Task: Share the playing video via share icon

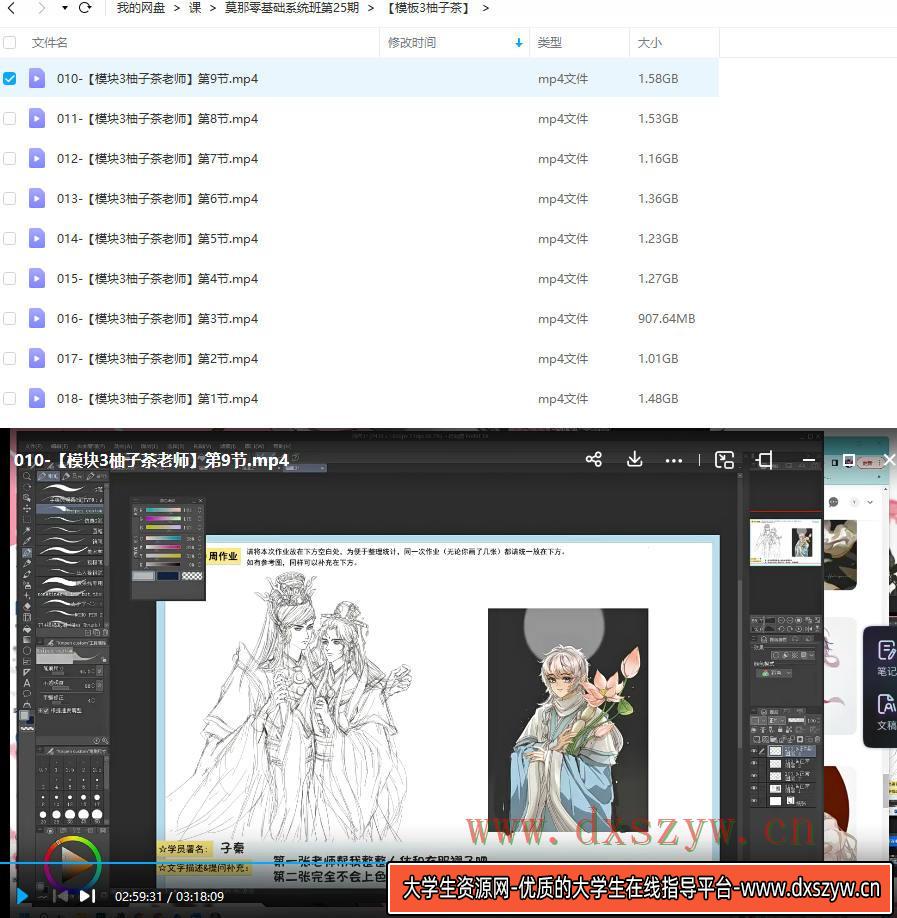Action: 594,460
